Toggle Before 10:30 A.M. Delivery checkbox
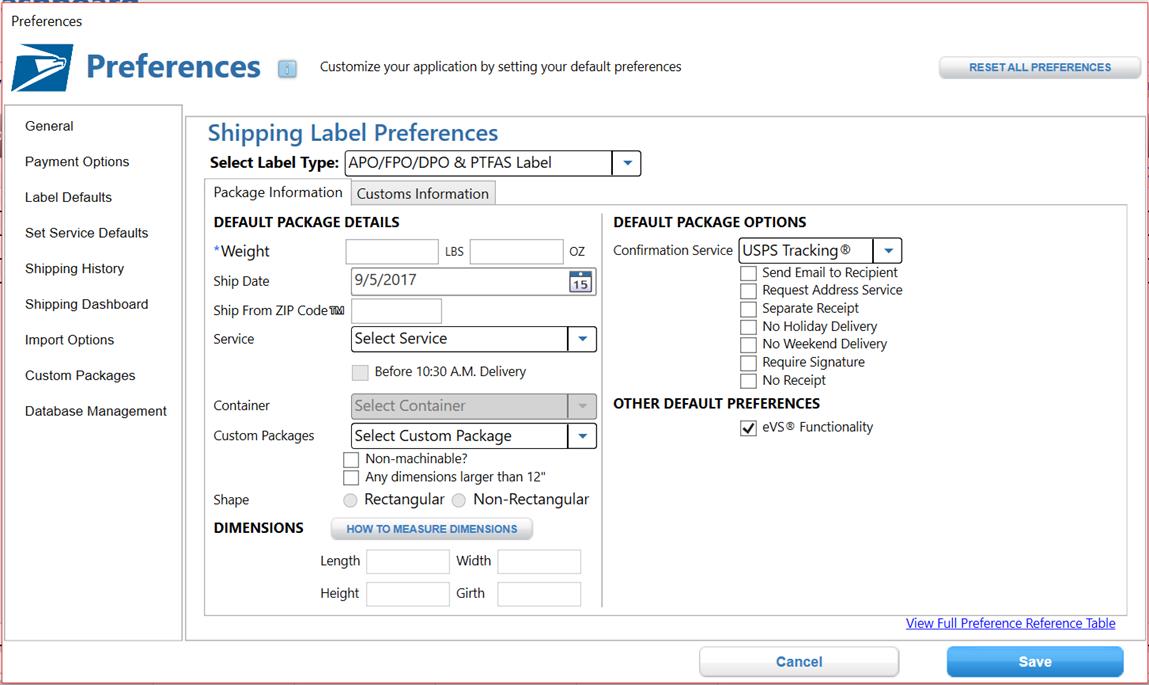Screen dimensions: 1149x685 (x=360, y=372)
